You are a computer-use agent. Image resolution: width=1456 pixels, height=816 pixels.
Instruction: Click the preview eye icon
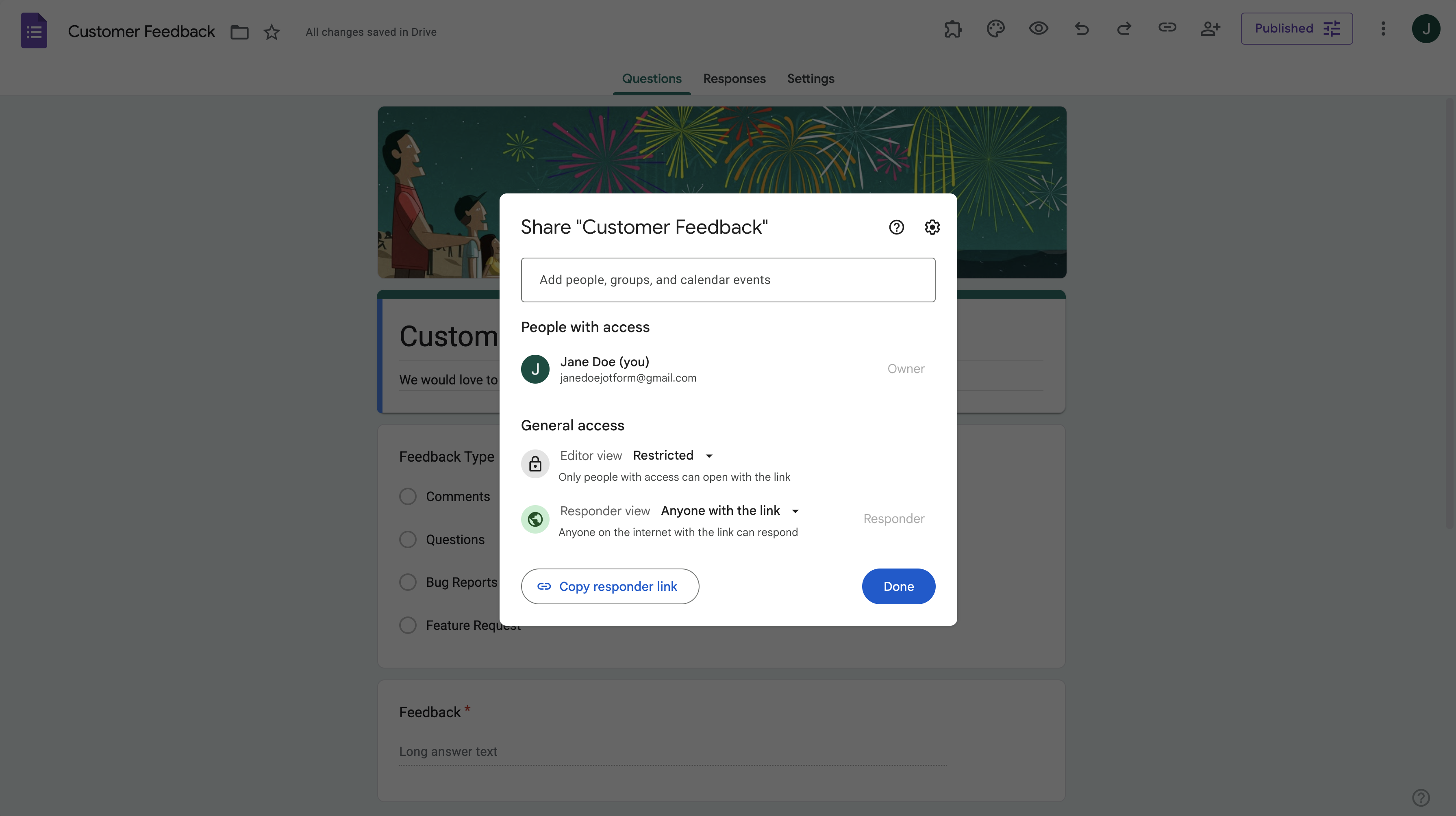pos(1038,29)
